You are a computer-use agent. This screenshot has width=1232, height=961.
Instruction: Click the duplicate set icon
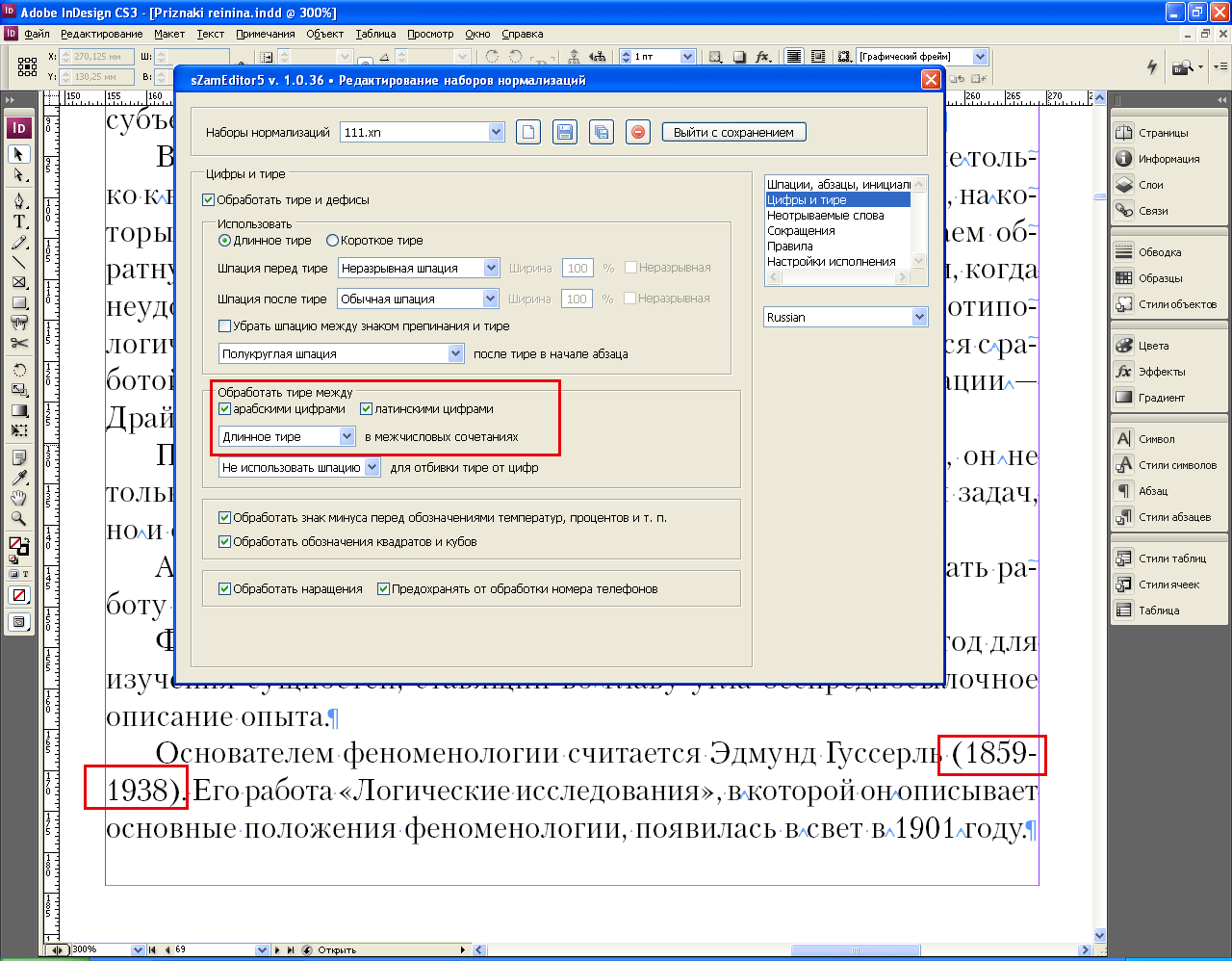[602, 133]
